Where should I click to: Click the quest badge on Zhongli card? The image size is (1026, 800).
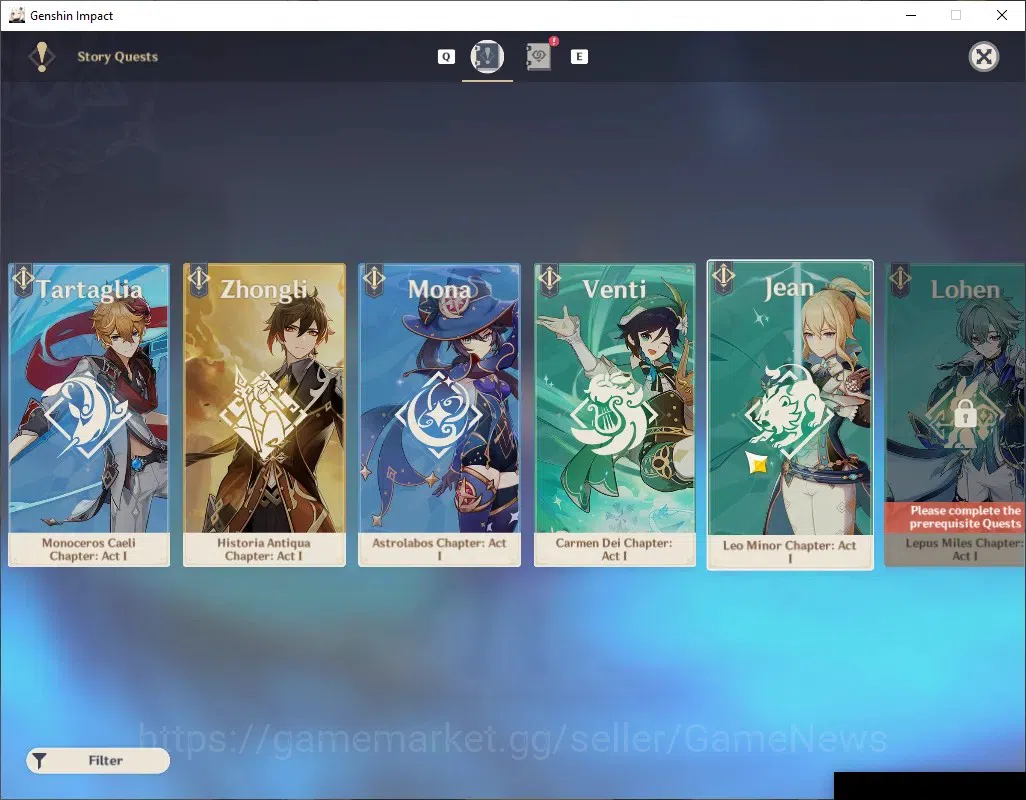pos(198,279)
